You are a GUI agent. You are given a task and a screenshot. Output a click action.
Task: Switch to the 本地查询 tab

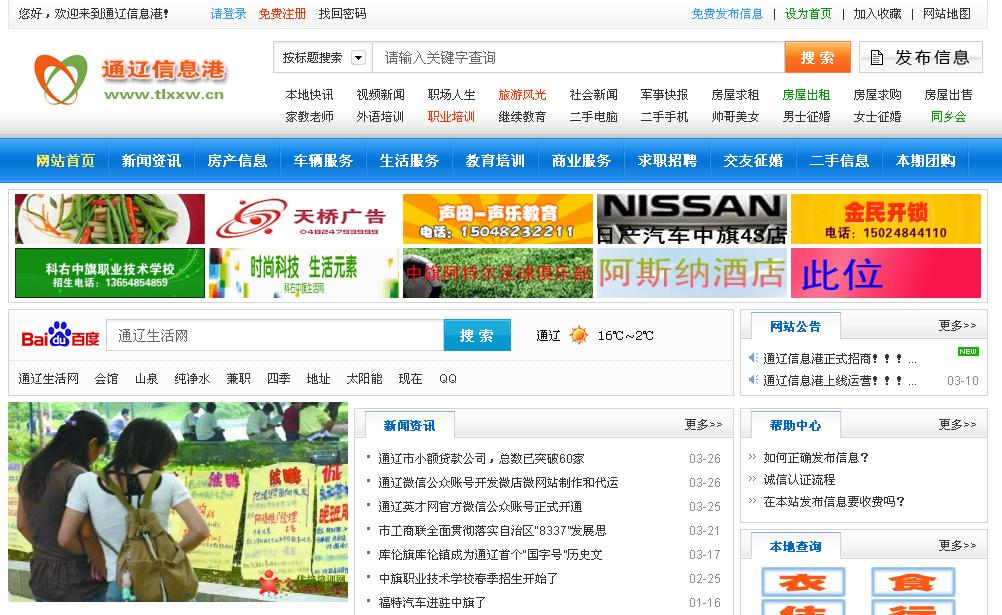[795, 547]
